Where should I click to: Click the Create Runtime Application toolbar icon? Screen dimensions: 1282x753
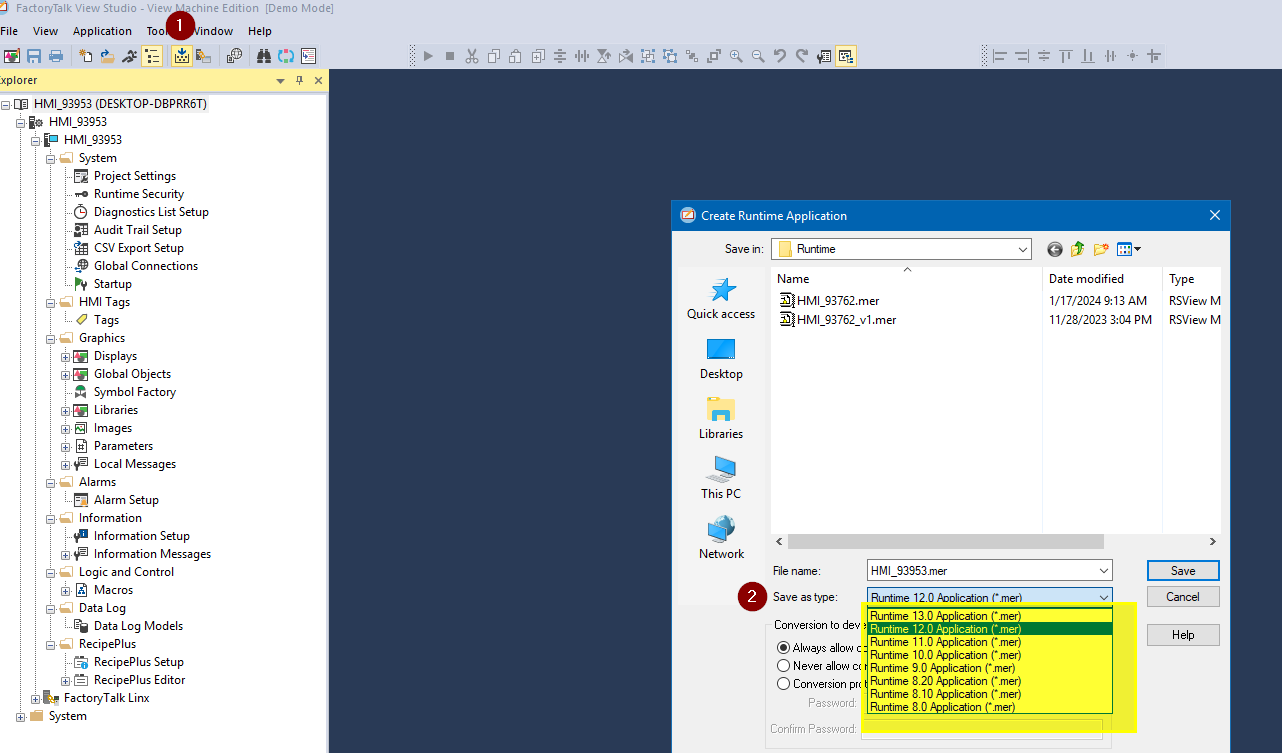pyautogui.click(x=182, y=56)
